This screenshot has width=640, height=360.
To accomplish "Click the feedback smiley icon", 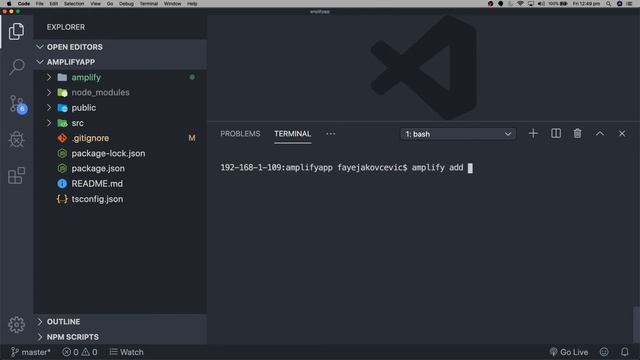I will point(604,352).
